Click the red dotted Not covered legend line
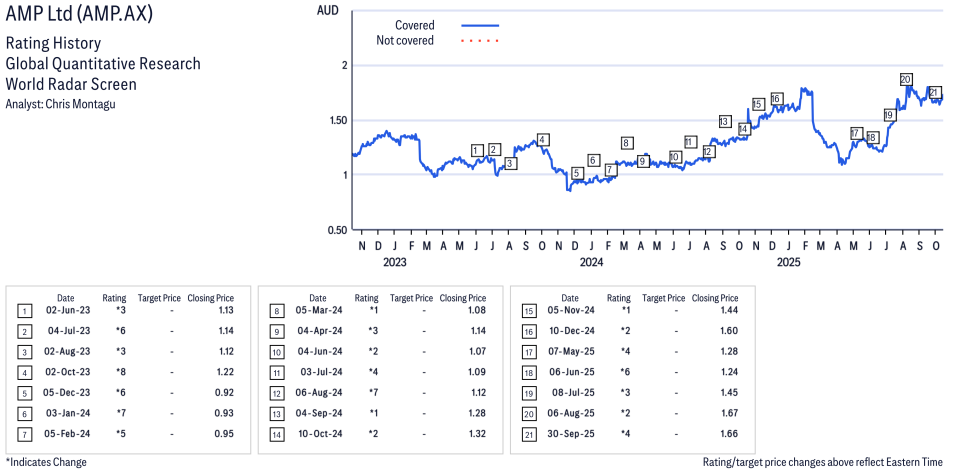The image size is (954, 469). point(480,41)
